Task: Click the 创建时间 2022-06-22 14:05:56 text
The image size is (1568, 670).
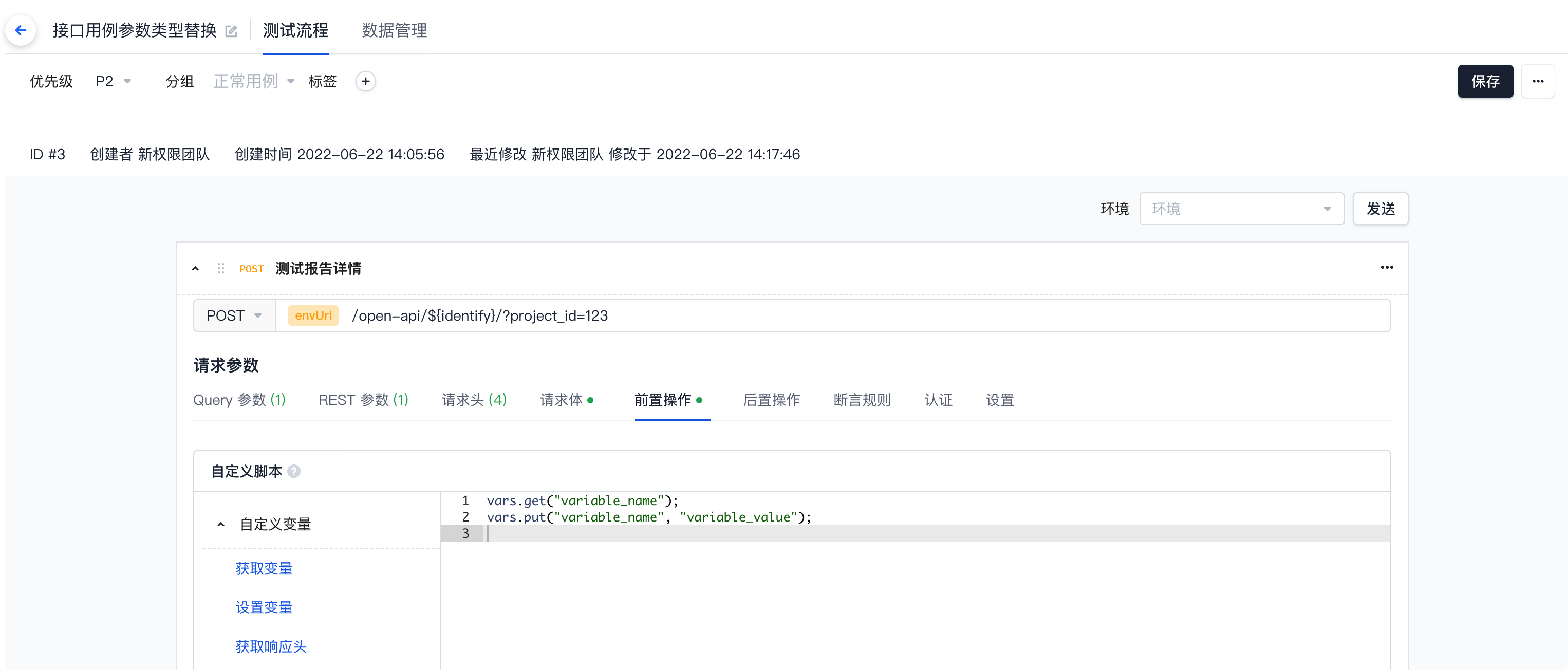Action: tap(340, 154)
